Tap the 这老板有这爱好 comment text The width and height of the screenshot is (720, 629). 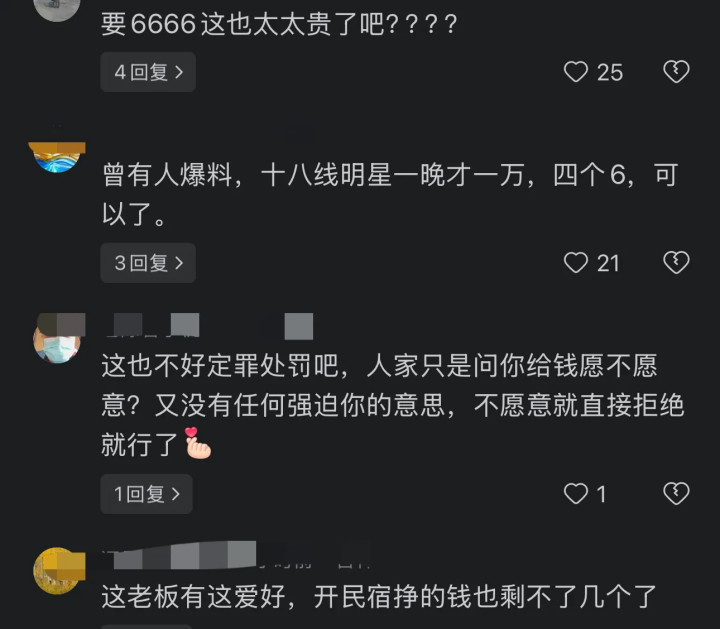coord(379,596)
